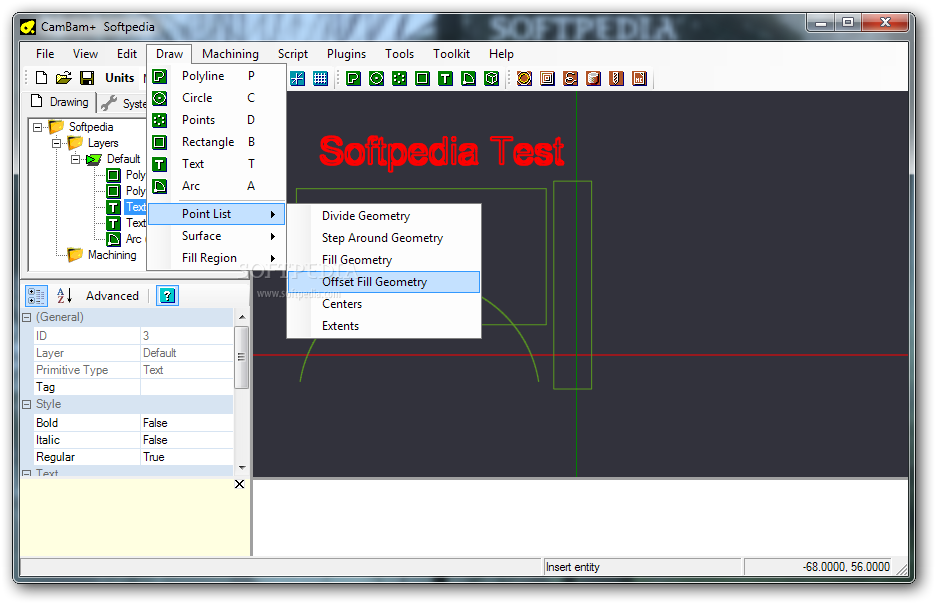Close the yellow description pane with X
The width and height of the screenshot is (936, 604).
pos(239,484)
